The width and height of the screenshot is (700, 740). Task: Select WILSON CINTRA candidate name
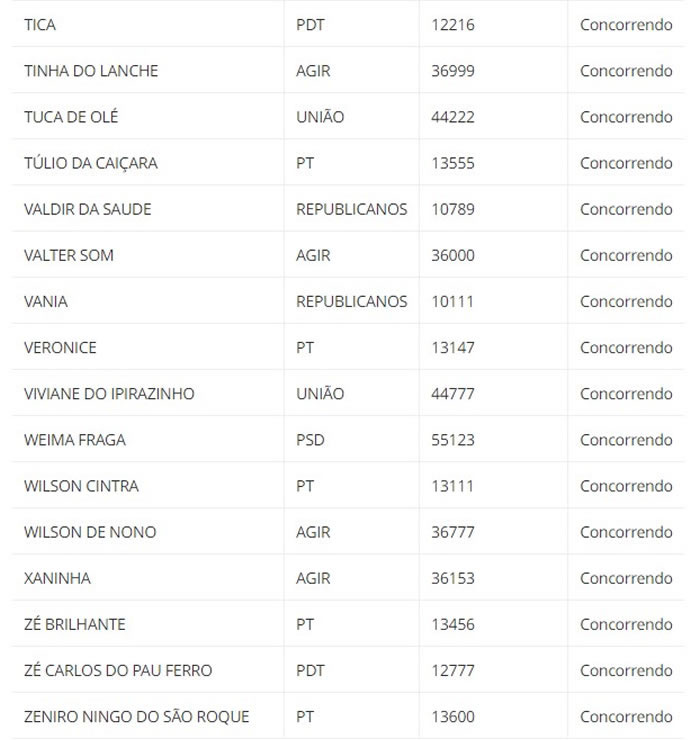pyautogui.click(x=82, y=486)
